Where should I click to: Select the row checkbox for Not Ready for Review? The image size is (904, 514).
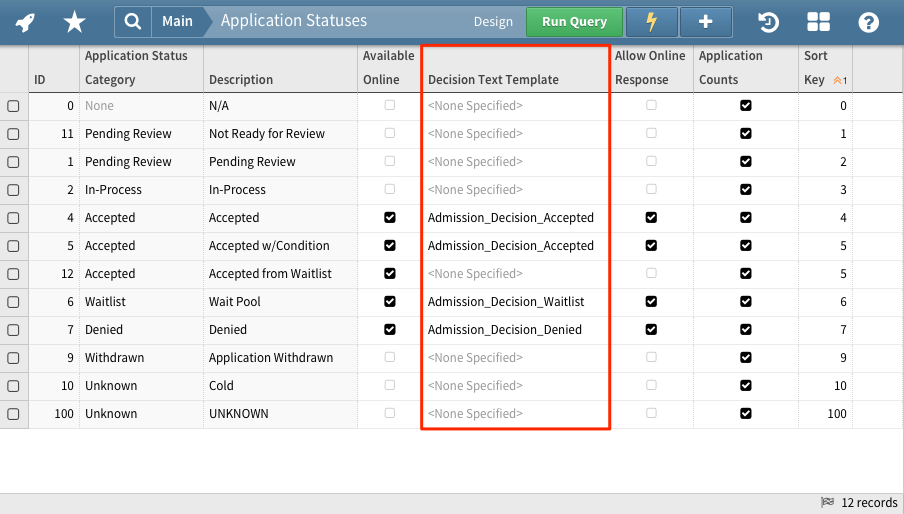(13, 134)
